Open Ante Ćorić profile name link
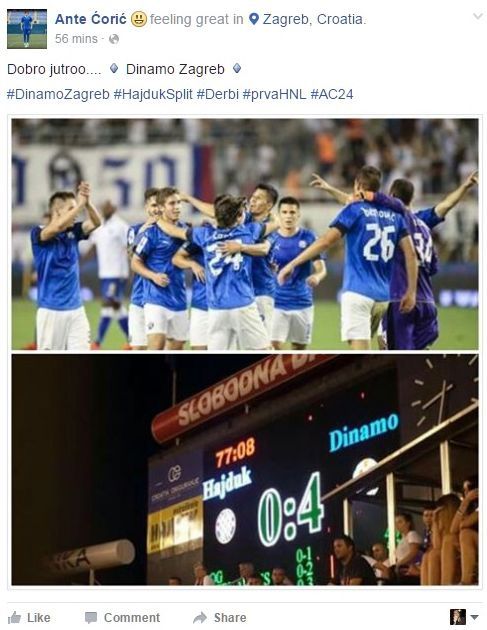 [90, 19]
